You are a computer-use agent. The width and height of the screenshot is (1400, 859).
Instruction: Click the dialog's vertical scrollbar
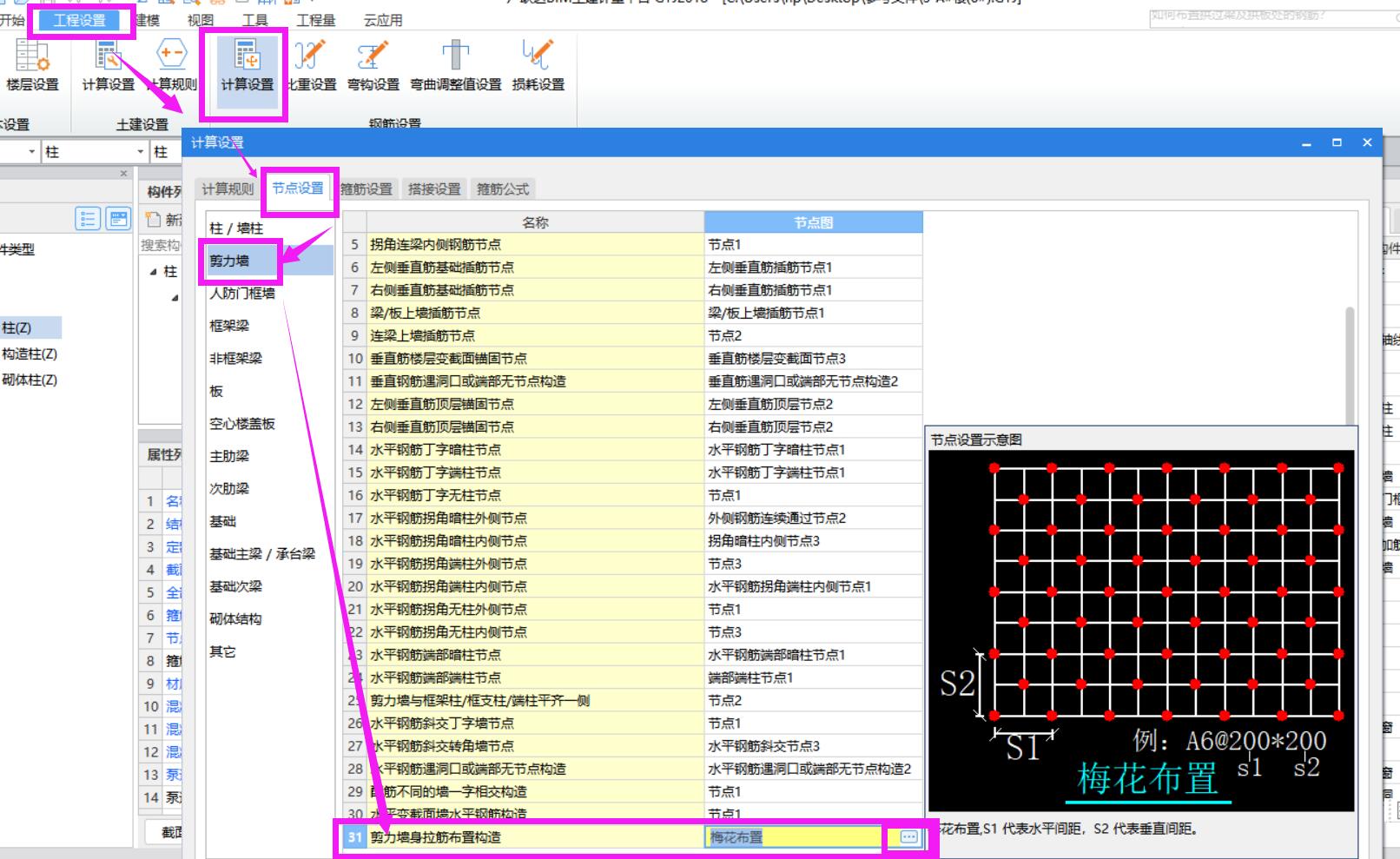coord(1350,365)
